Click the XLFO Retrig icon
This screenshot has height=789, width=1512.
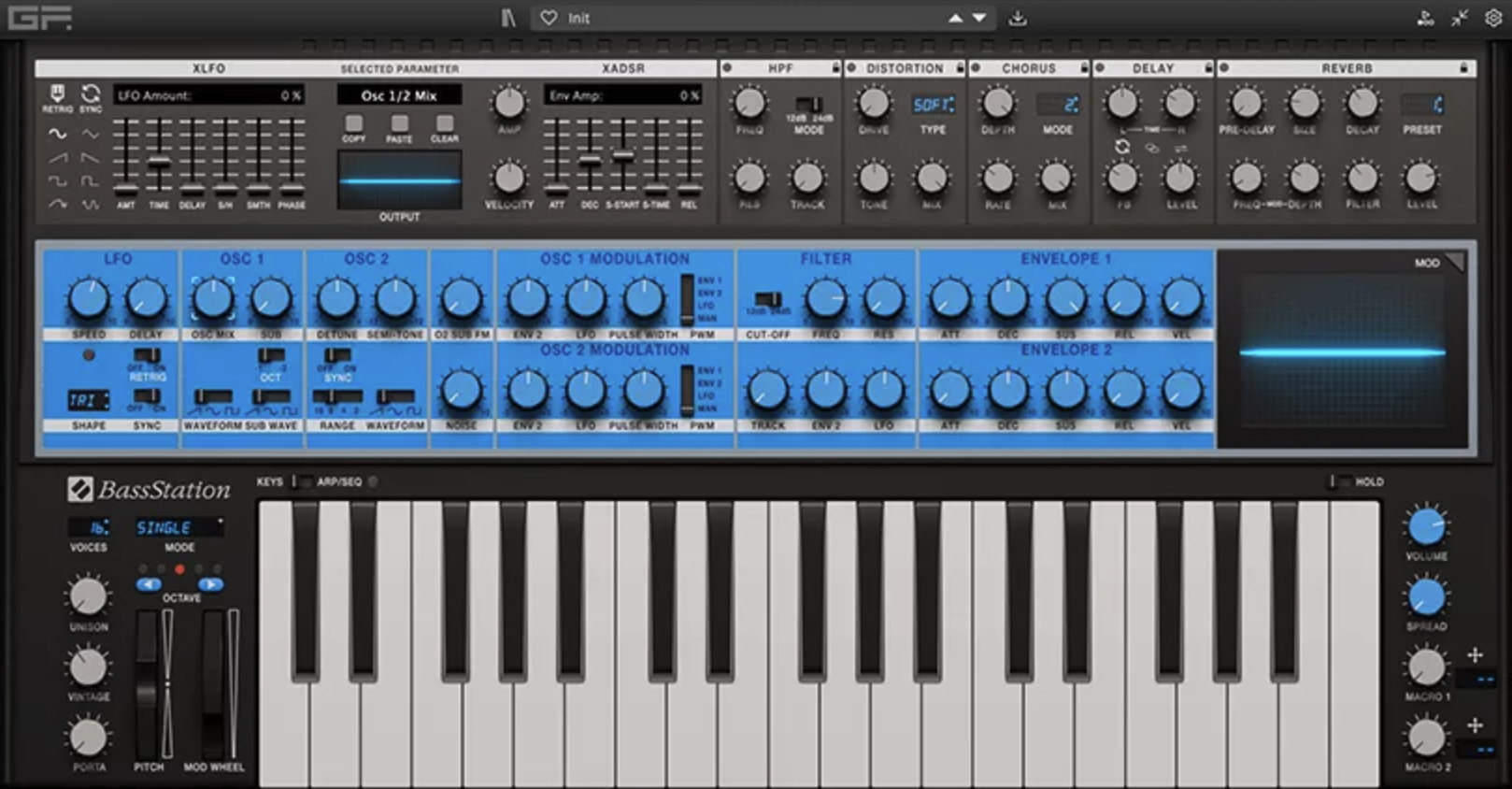[x=57, y=93]
